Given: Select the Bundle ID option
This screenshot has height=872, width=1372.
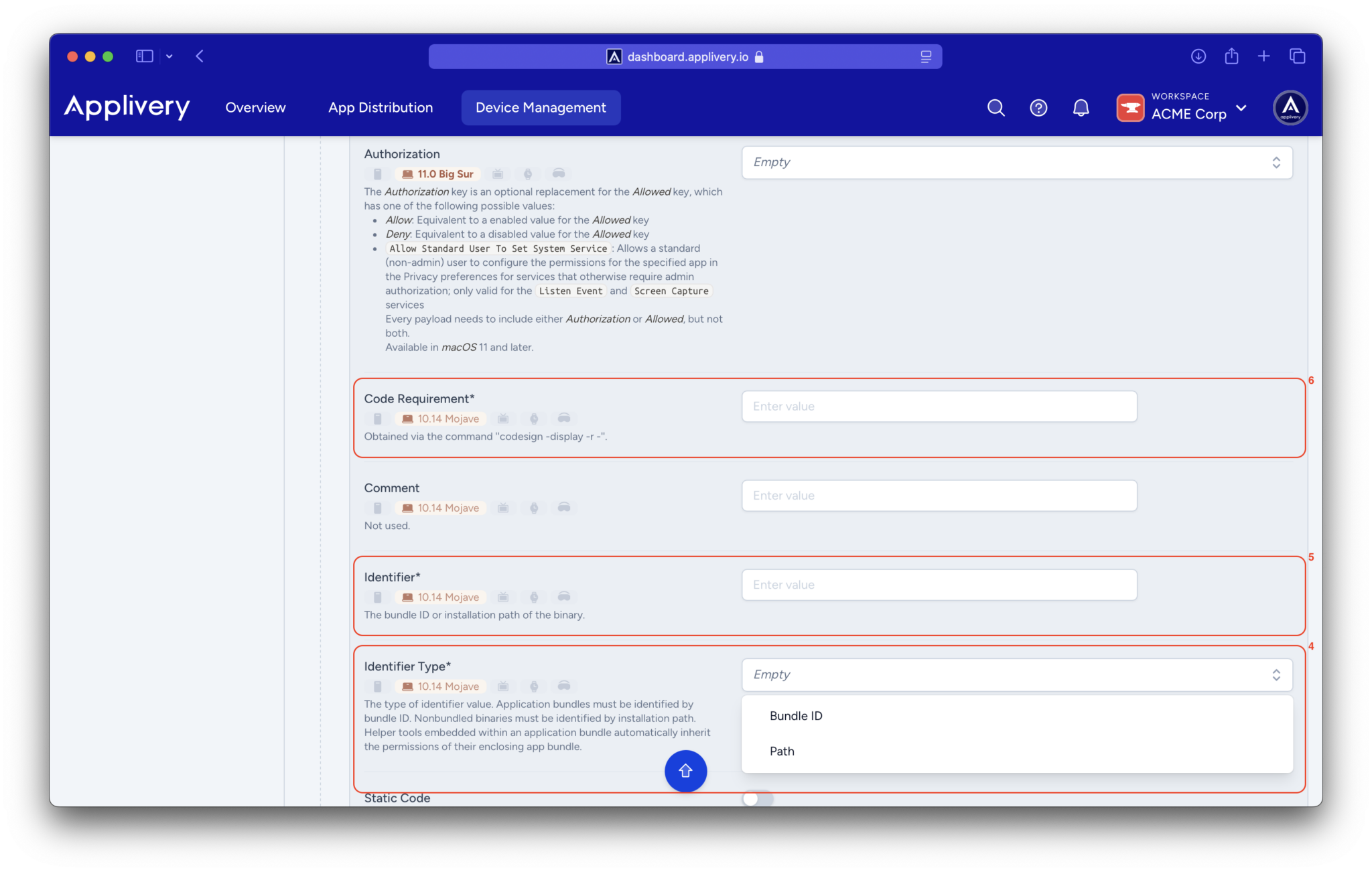Looking at the screenshot, I should point(796,716).
